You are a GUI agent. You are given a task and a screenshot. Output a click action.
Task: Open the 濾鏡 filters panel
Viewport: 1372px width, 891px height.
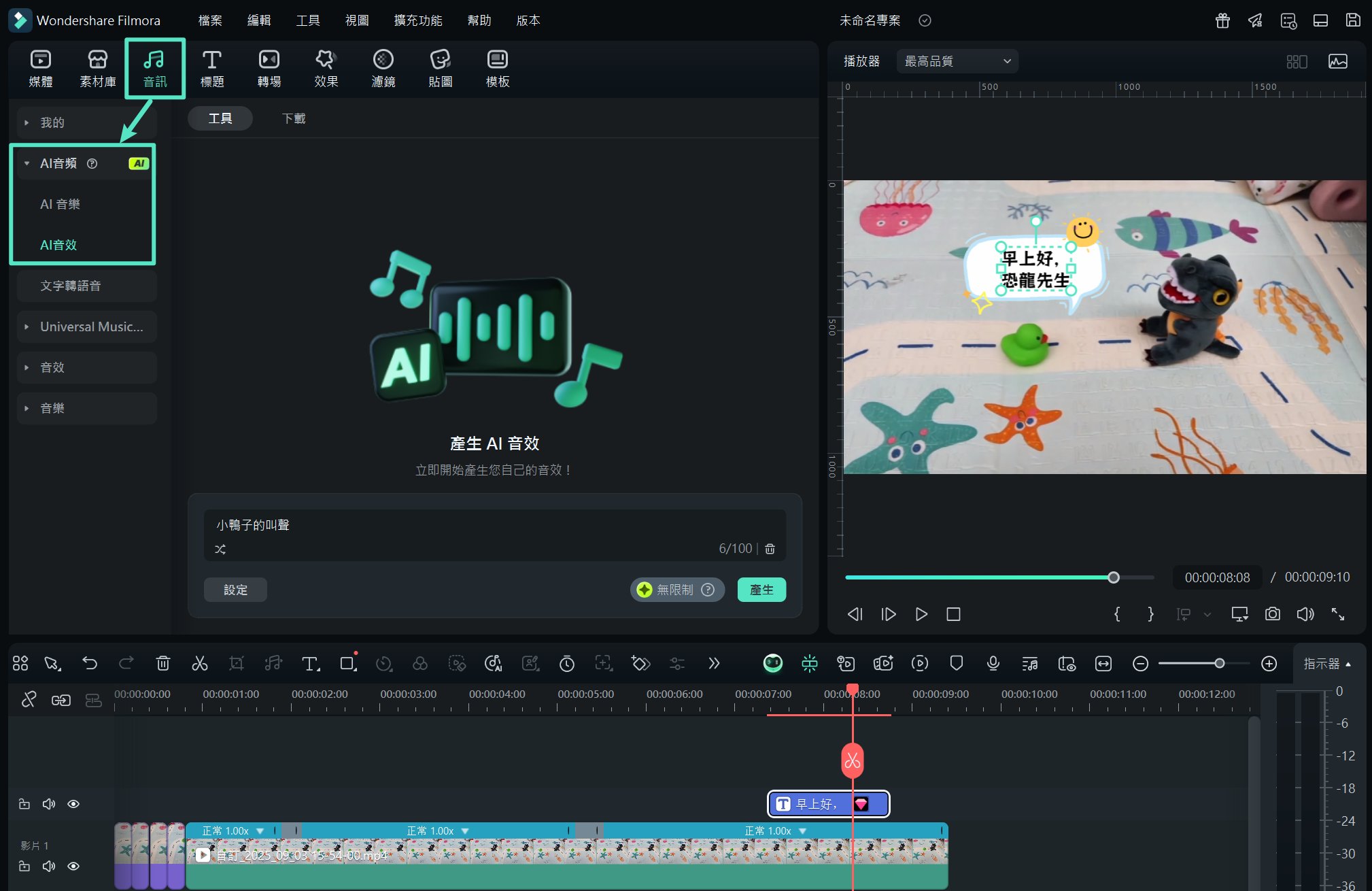click(383, 69)
